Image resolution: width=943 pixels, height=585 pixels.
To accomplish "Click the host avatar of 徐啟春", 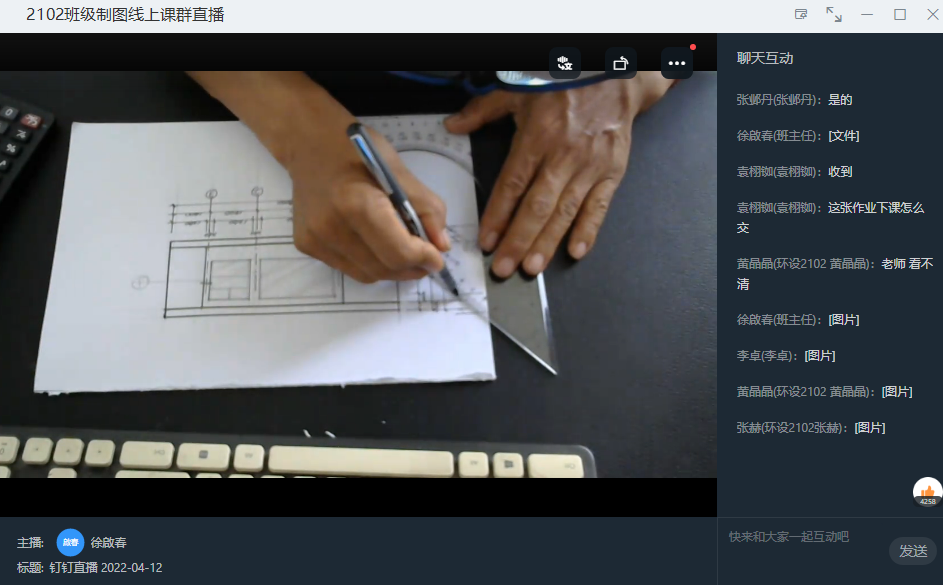I will tap(70, 542).
